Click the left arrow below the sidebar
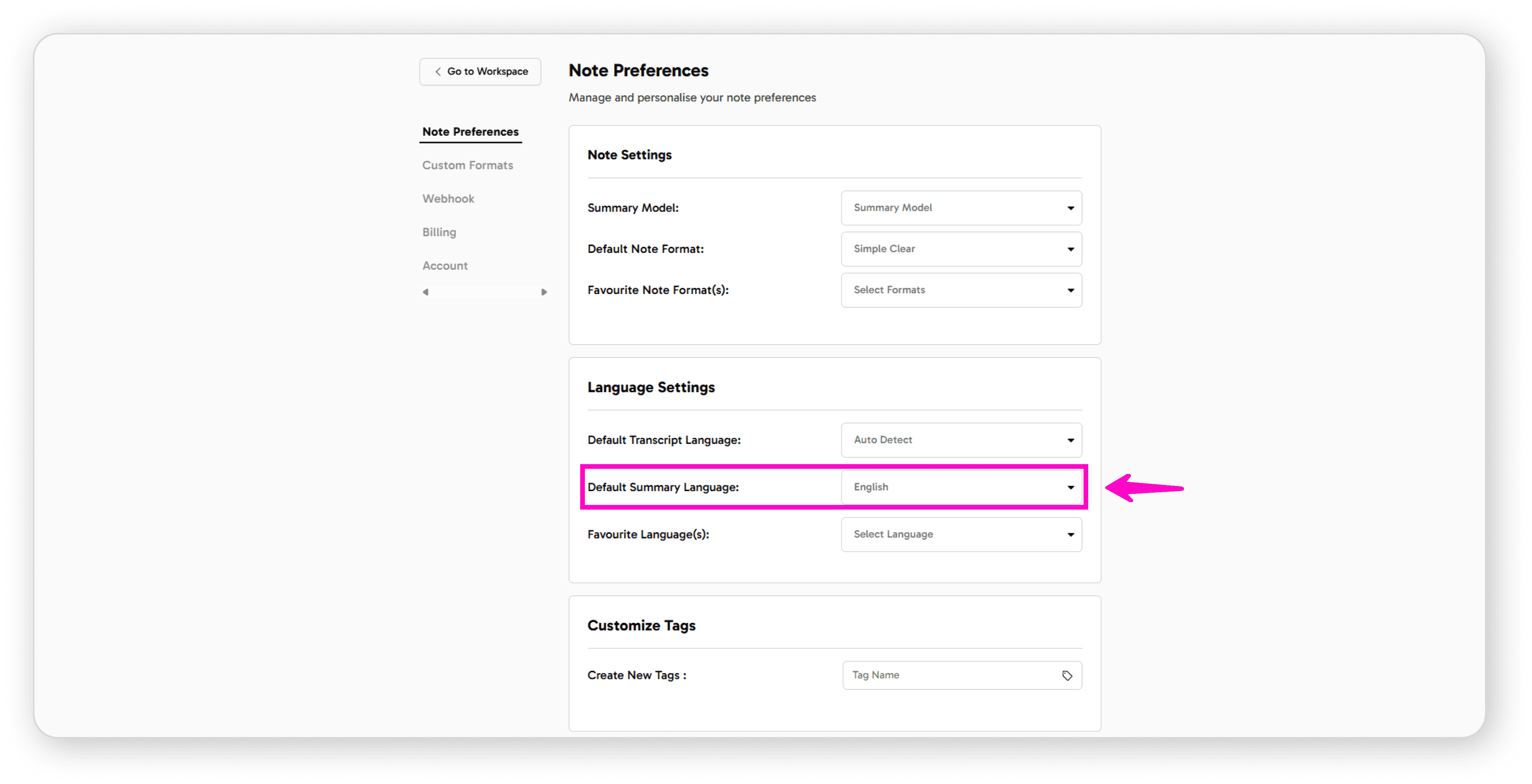This screenshot has width=1532, height=784. [426, 292]
